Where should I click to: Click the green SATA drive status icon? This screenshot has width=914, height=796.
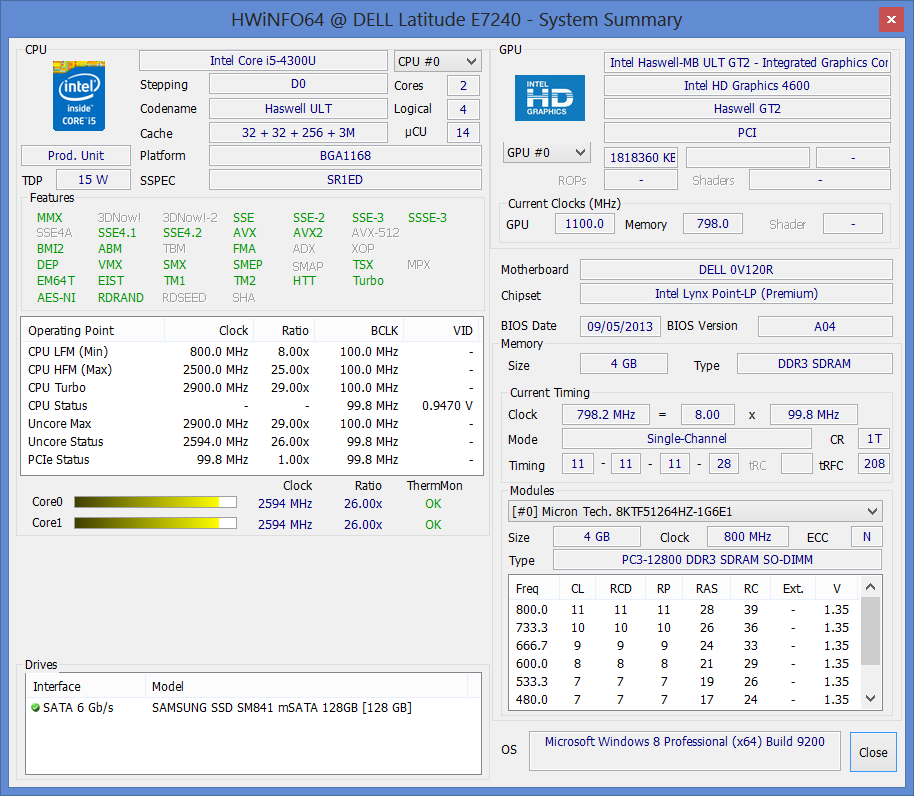click(36, 707)
